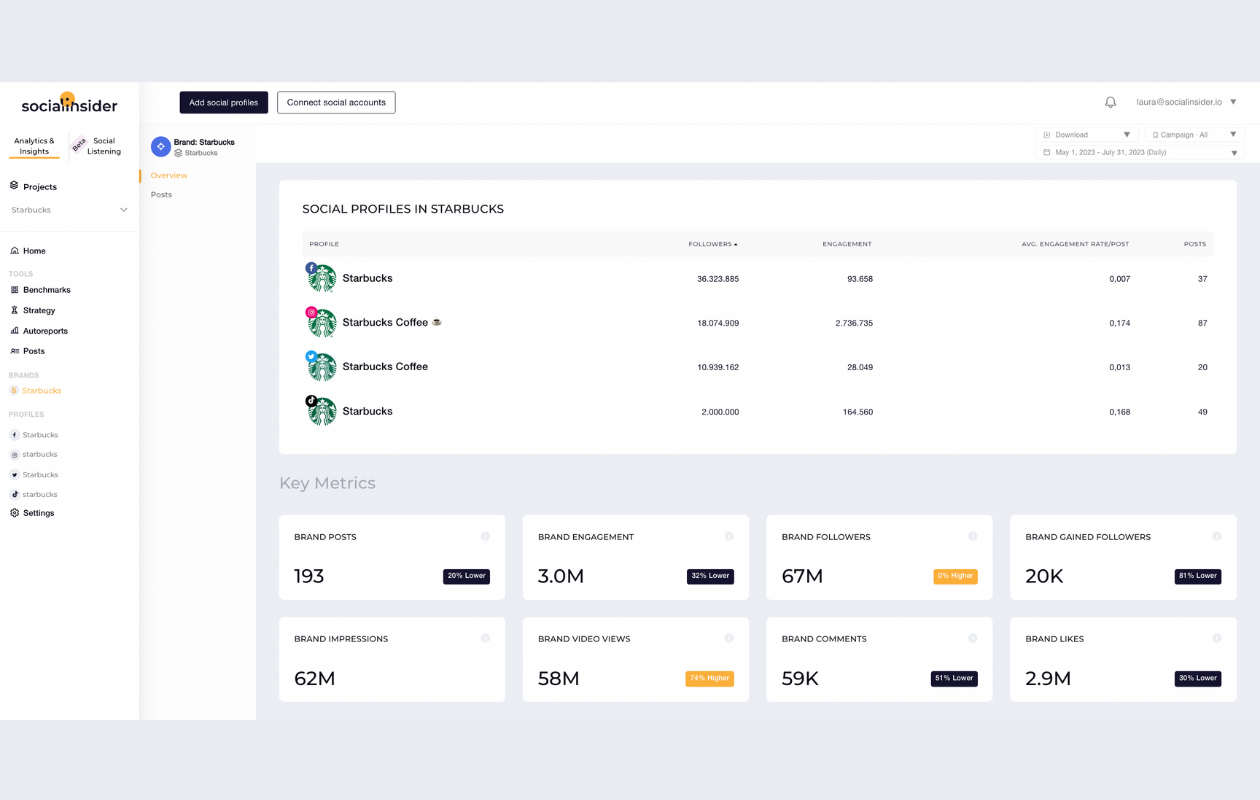Open Twitter Starbucks Coffee profile logo
The width and height of the screenshot is (1260, 800).
(x=322, y=366)
